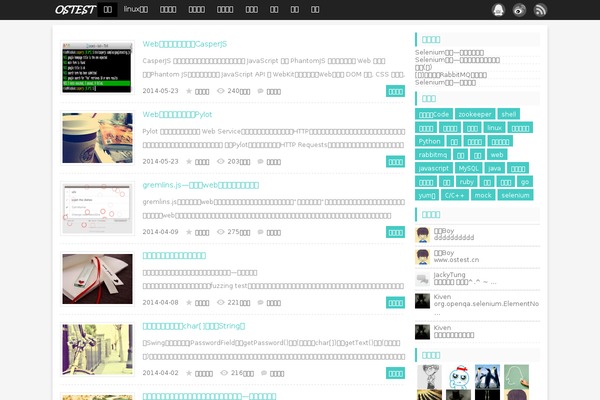Open the linux menu in top navigation
600x400 pixels.
coord(136,9)
